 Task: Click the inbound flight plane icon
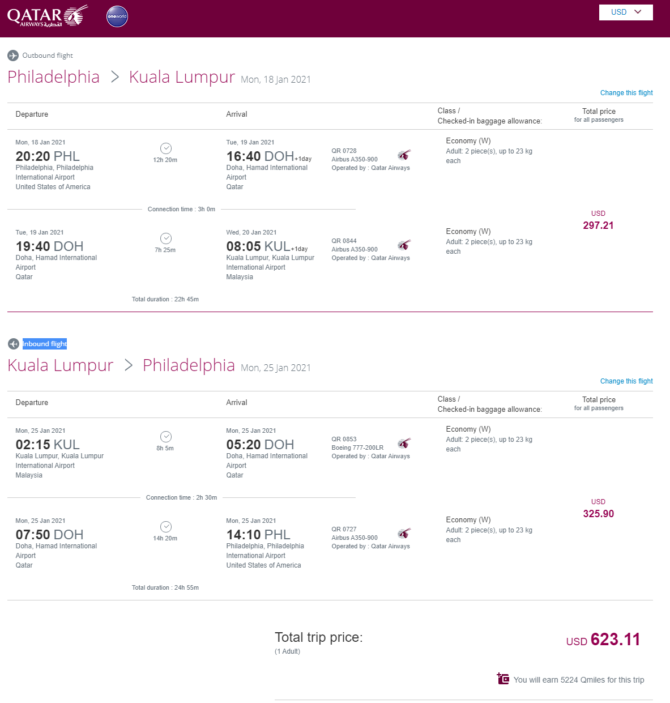[13, 344]
